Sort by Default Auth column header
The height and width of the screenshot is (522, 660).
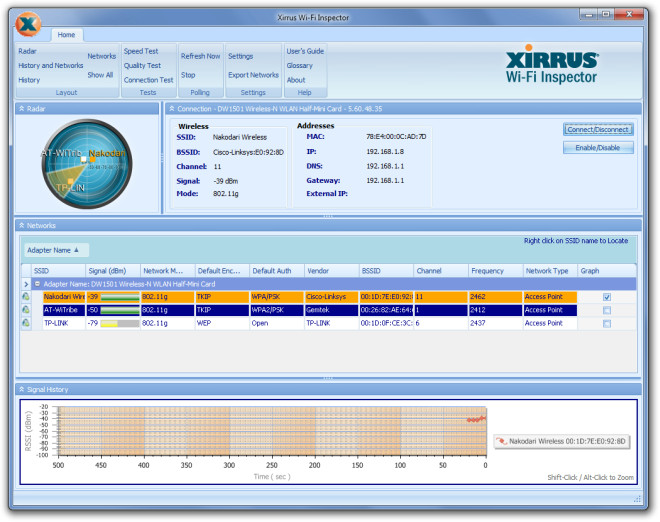tap(277, 271)
